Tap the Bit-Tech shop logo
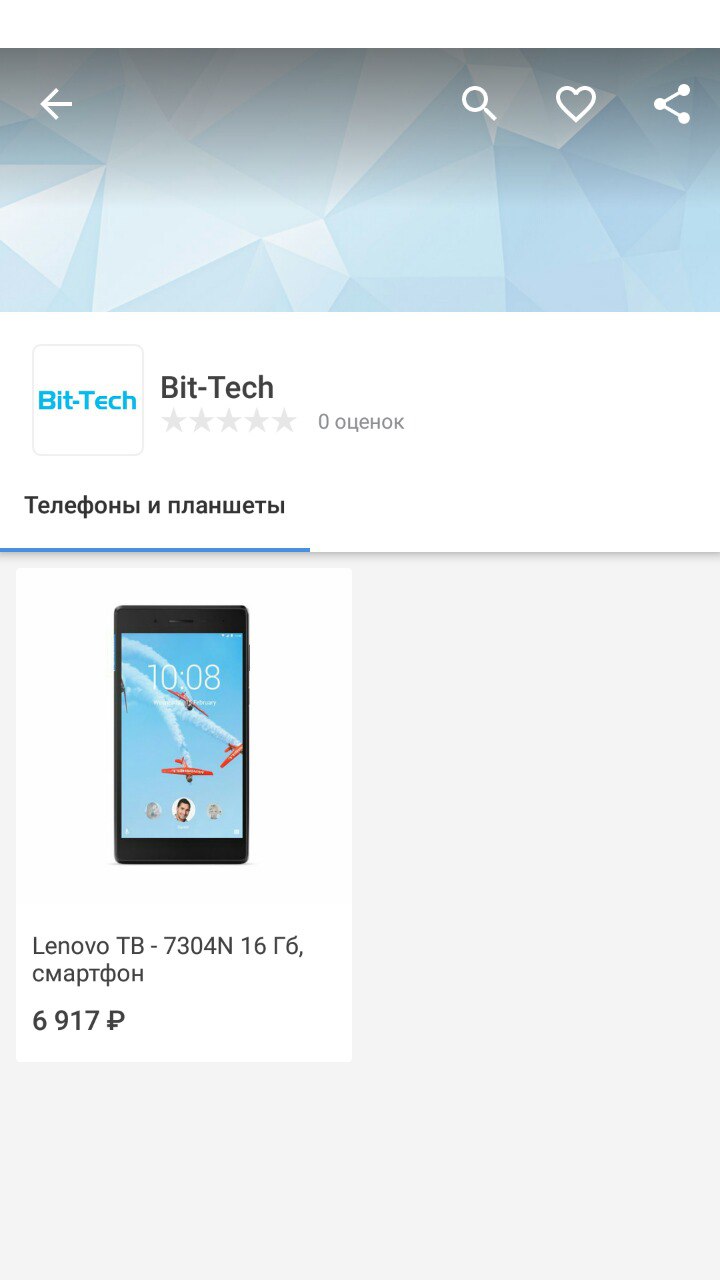Image resolution: width=720 pixels, height=1280 pixels. click(88, 400)
